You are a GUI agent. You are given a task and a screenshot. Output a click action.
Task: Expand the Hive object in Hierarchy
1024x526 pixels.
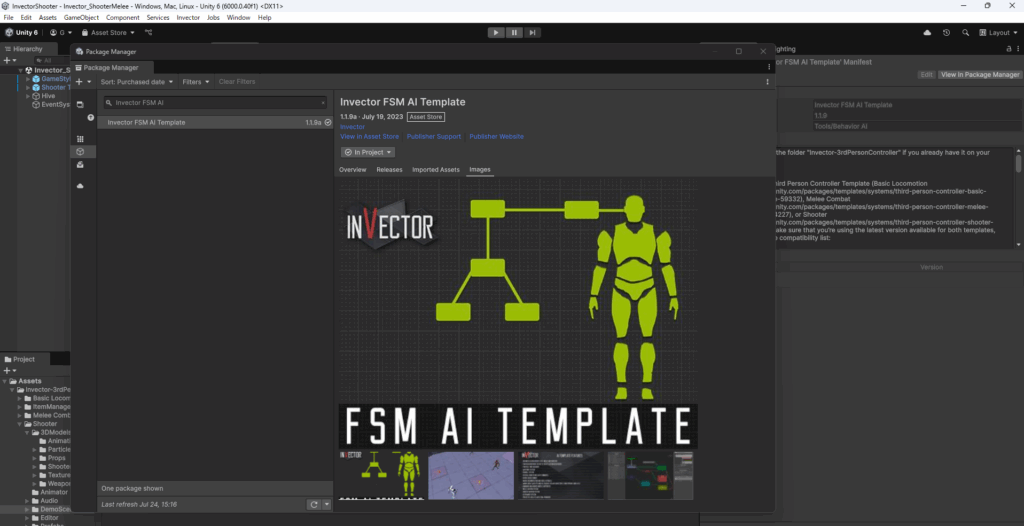(28, 95)
